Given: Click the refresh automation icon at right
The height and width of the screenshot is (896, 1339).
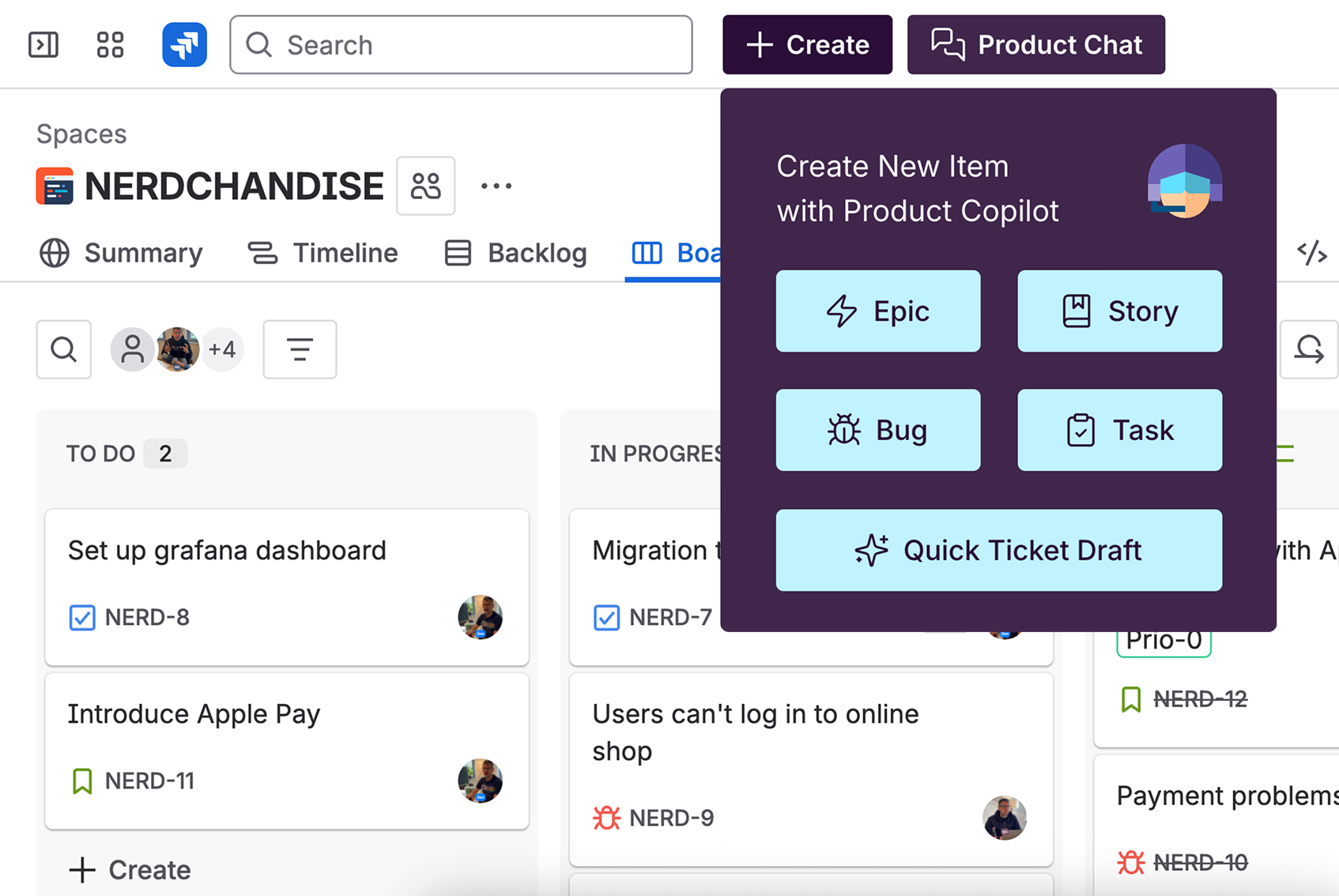Looking at the screenshot, I should click(1309, 349).
